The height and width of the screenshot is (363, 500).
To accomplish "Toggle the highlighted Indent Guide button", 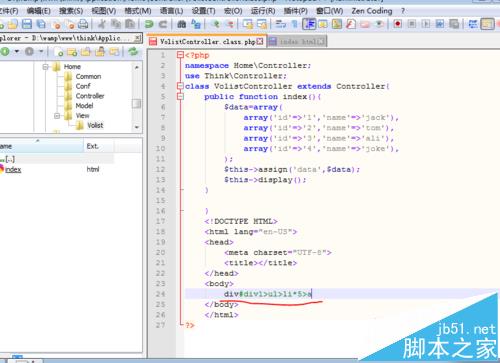I will [x=309, y=24].
